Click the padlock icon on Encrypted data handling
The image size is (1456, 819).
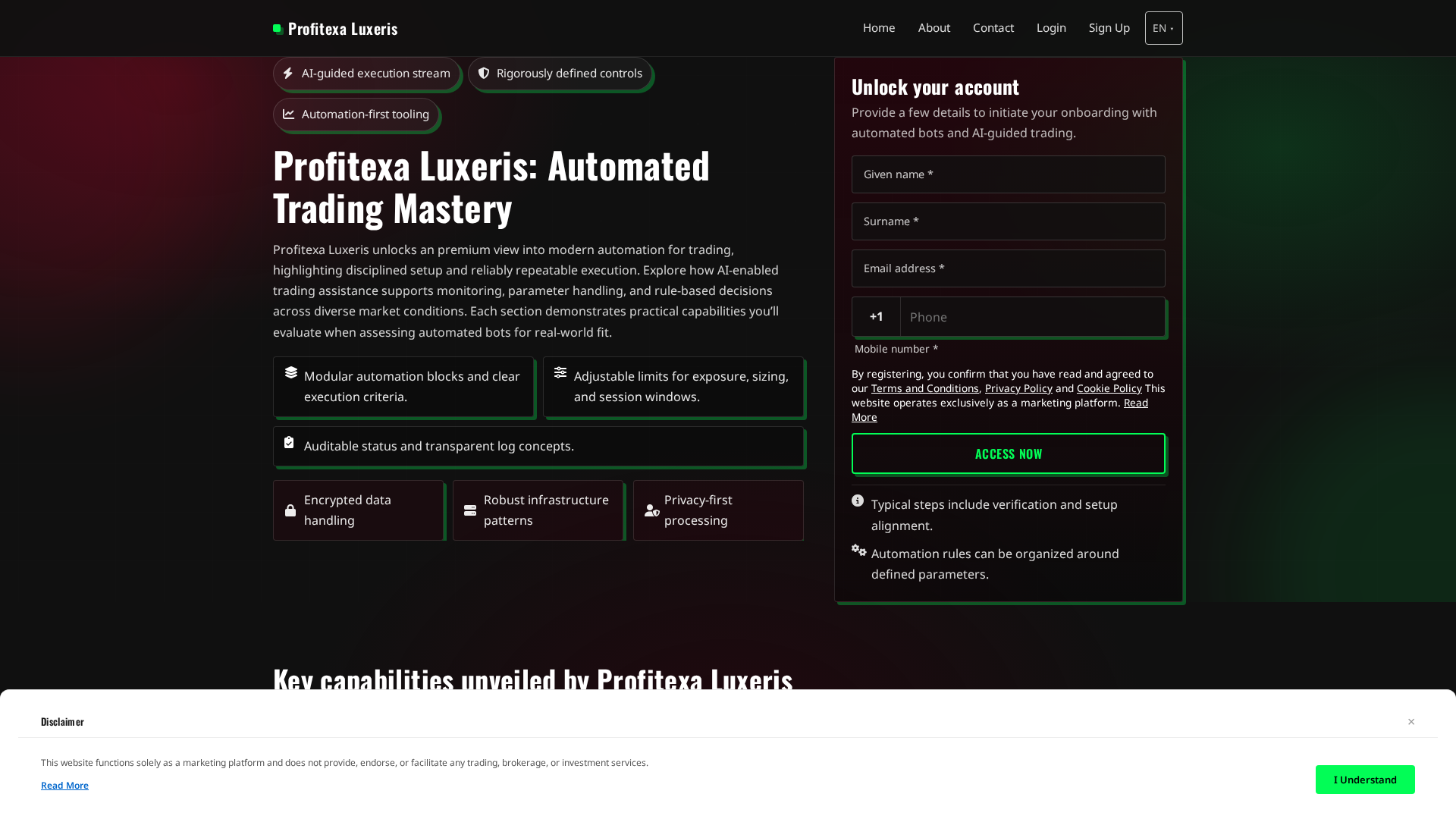pos(290,510)
